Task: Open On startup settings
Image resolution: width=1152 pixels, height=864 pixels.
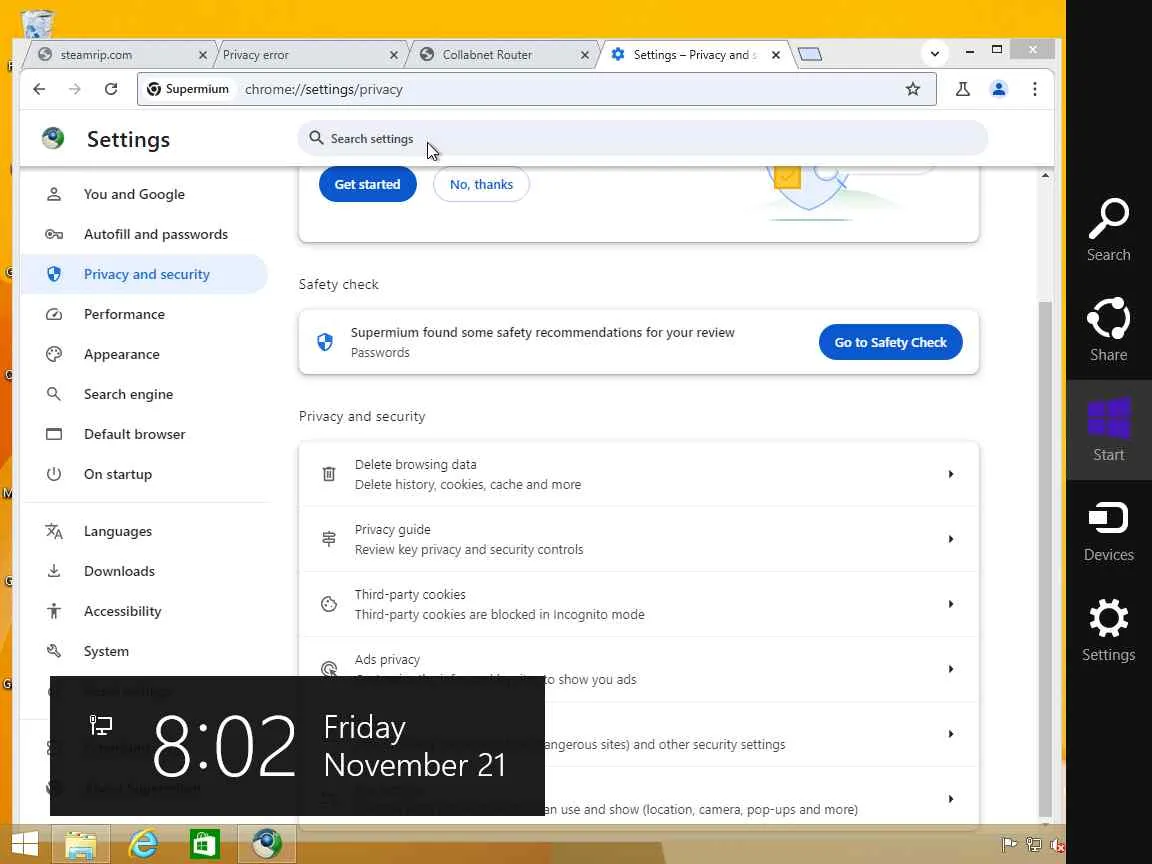Action: (143, 474)
